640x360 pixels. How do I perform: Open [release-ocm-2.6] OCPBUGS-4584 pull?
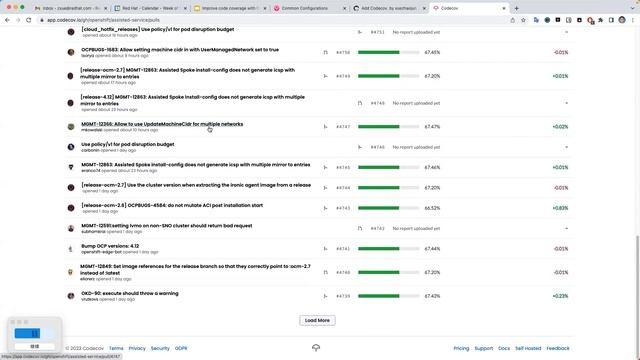point(172,205)
